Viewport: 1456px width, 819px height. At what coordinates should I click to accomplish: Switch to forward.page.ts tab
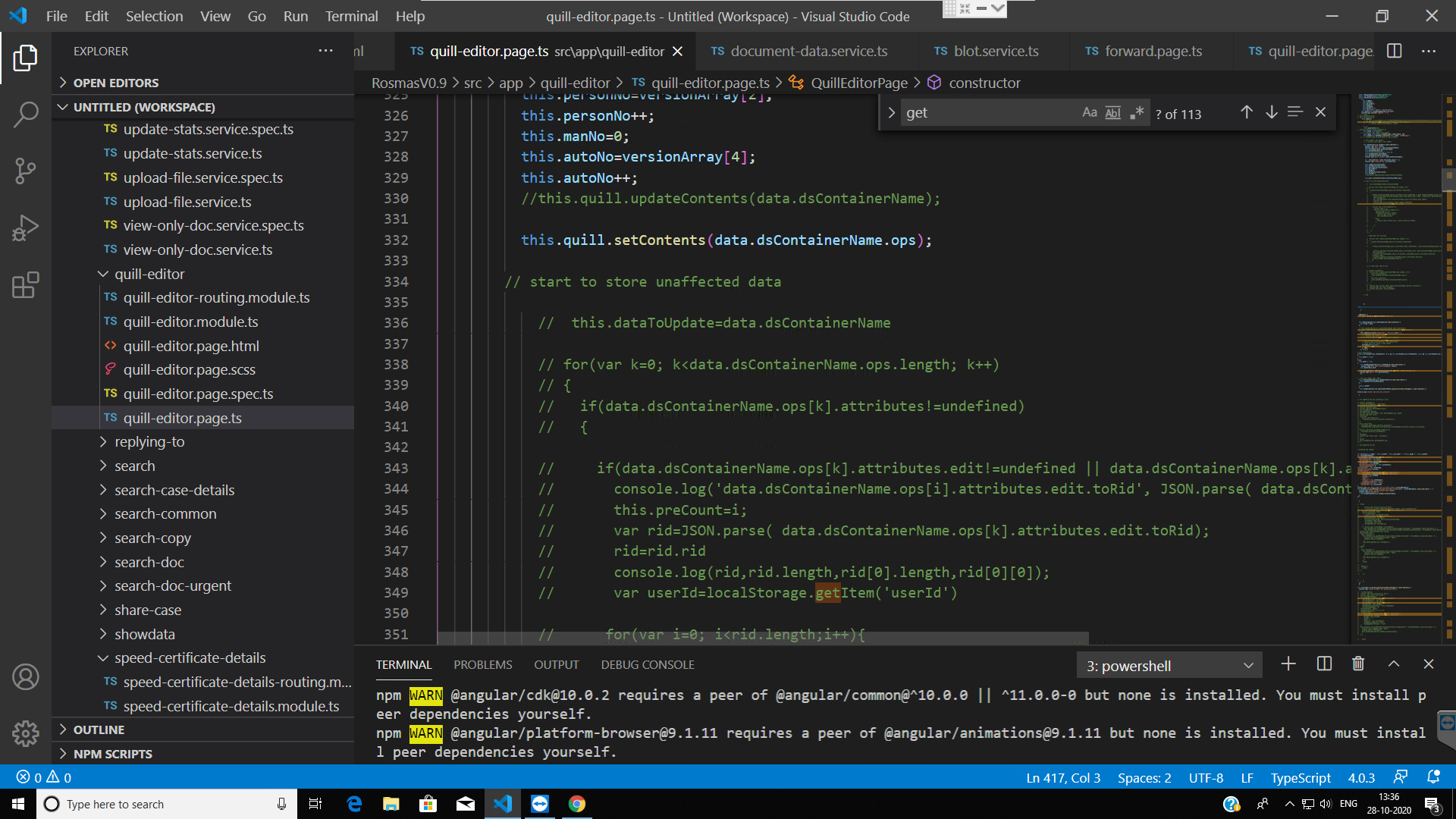tap(1151, 51)
